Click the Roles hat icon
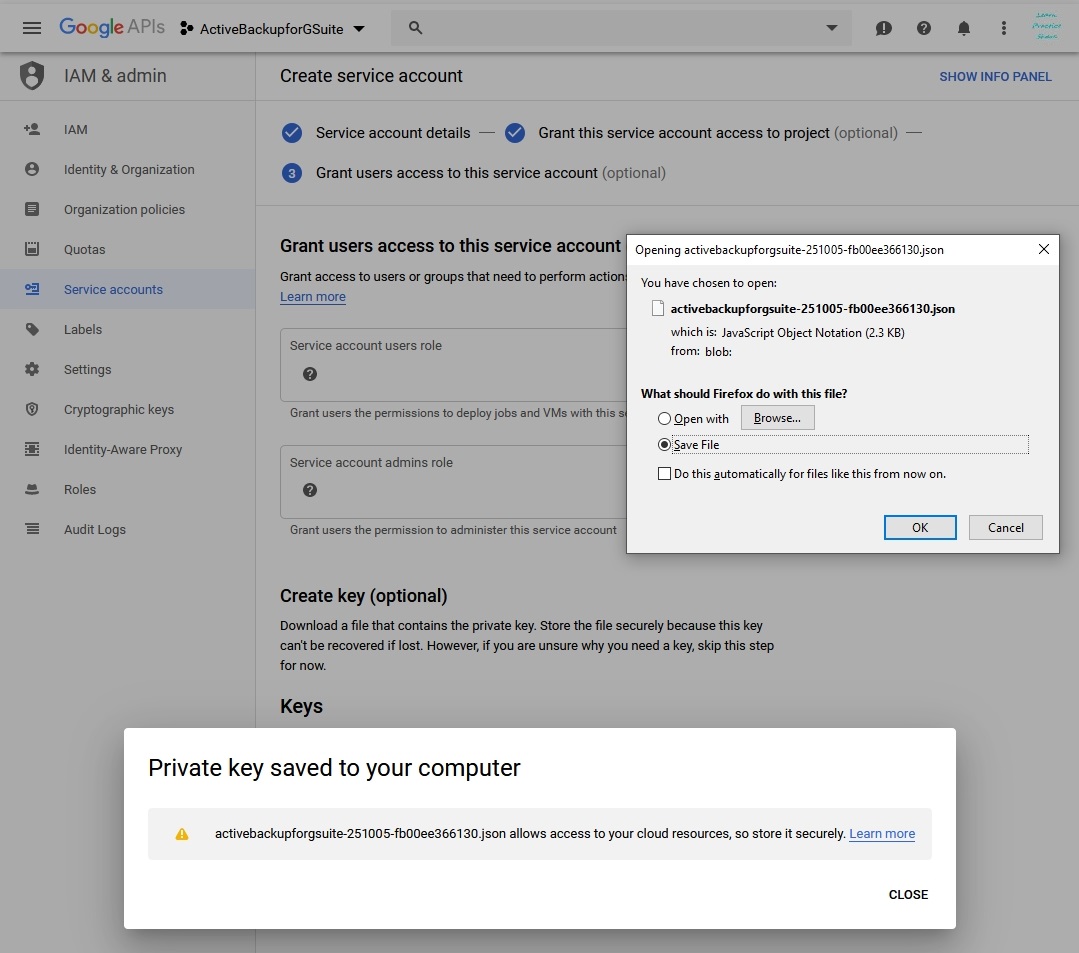The height and width of the screenshot is (953, 1079). 32,489
